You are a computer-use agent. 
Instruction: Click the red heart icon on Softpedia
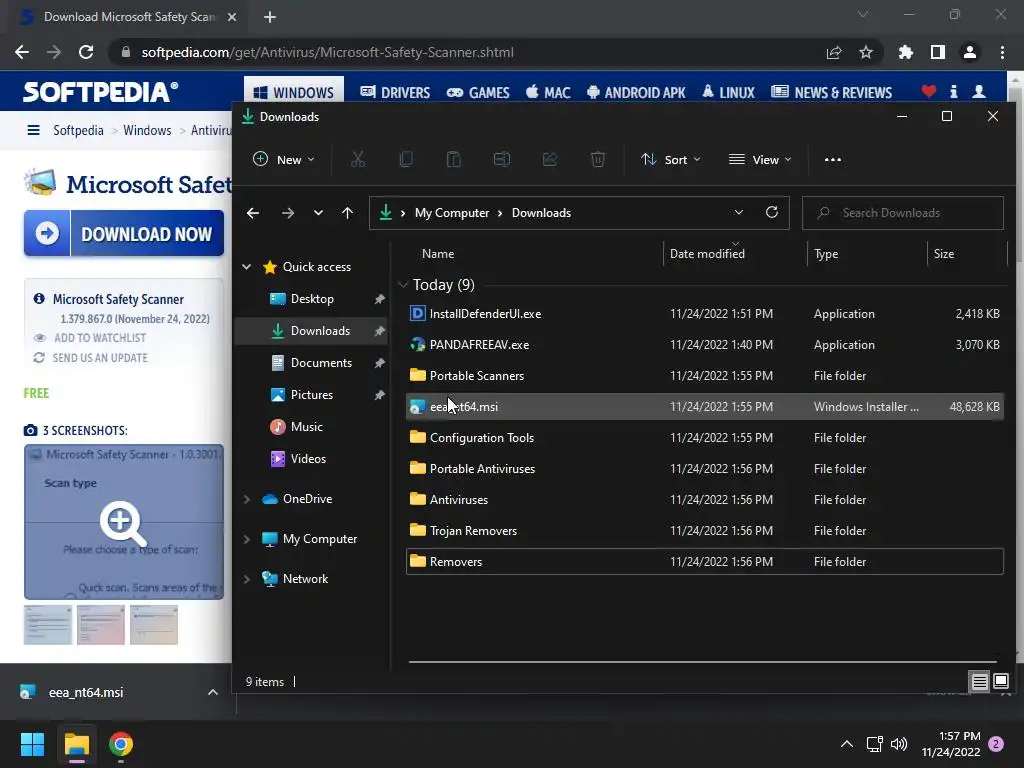pos(929,92)
